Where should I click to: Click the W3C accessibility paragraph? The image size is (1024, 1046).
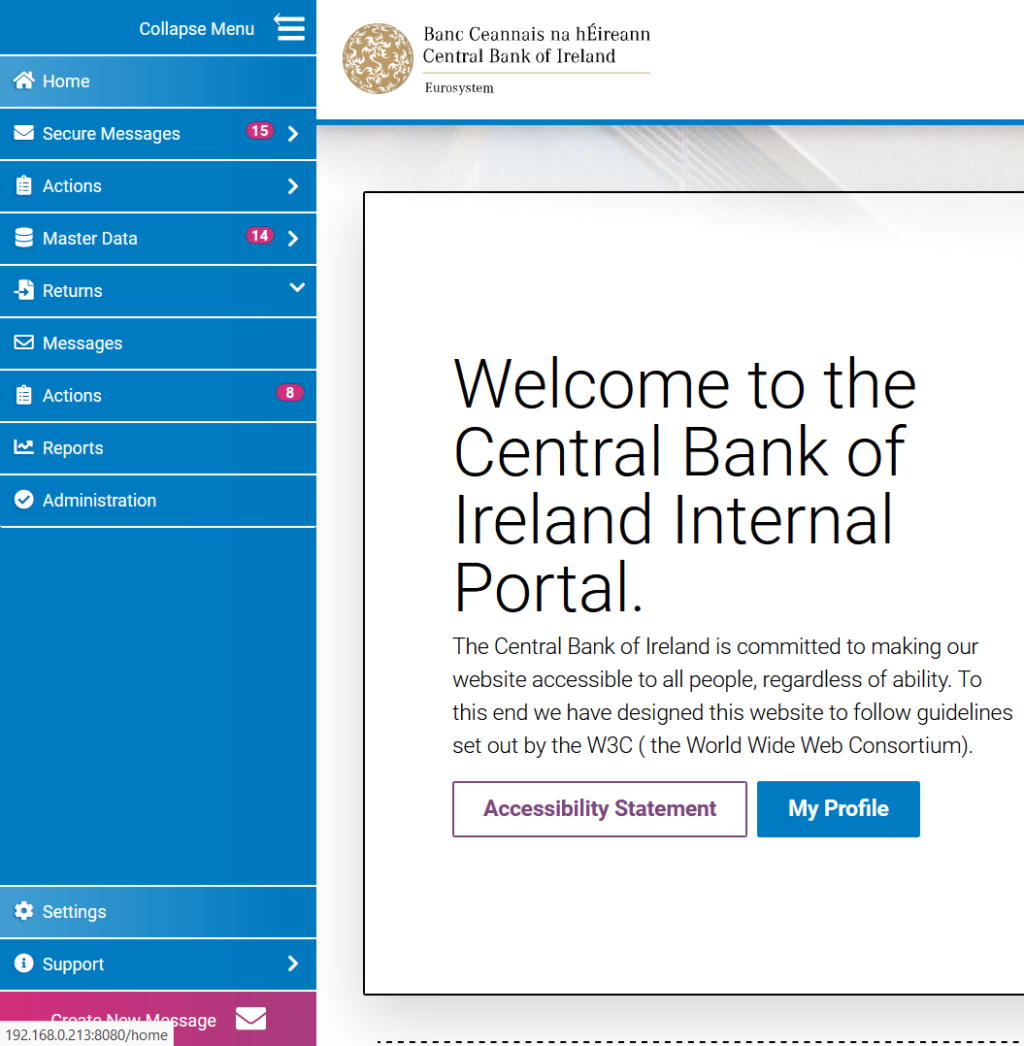click(732, 696)
